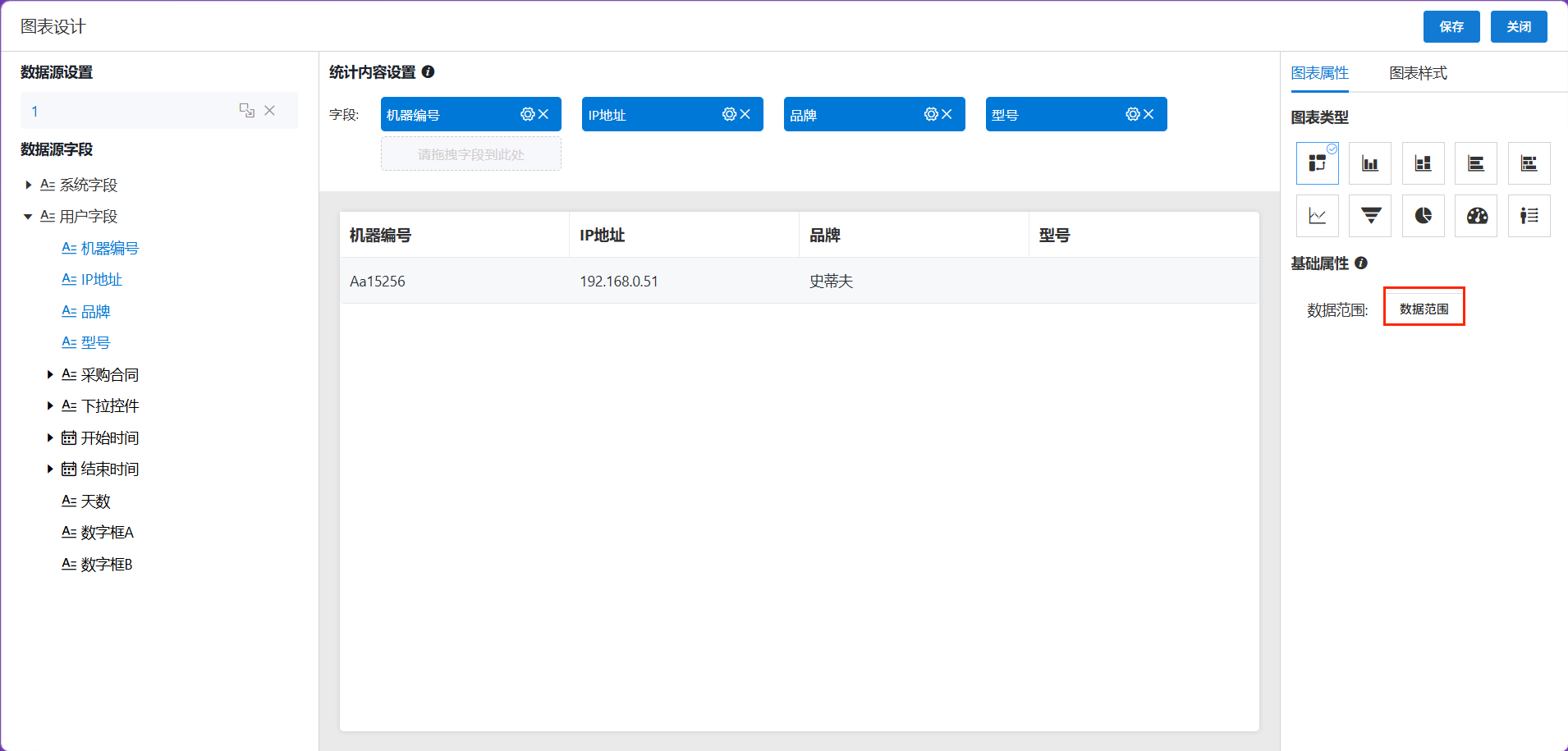The width and height of the screenshot is (1568, 751).
Task: Collapse the 用户字段 tree node
Action: (x=28, y=217)
